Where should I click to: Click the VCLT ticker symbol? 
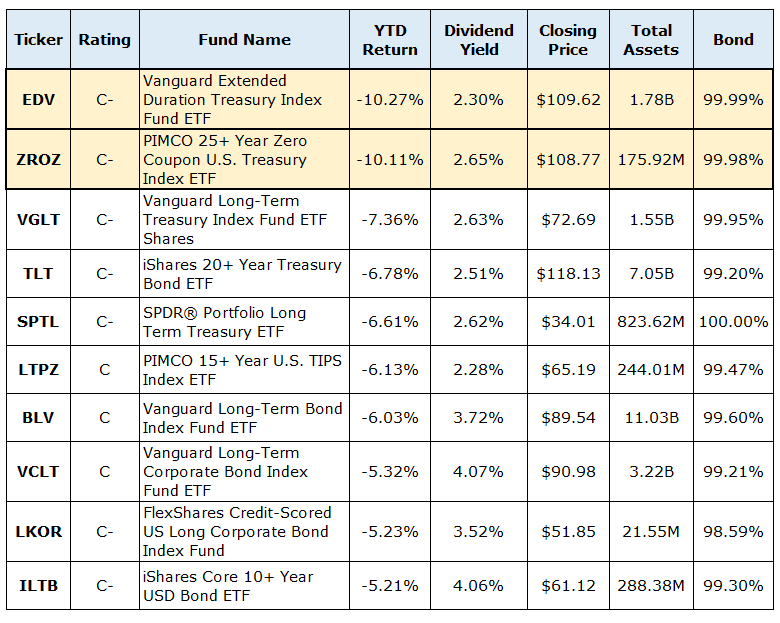[x=39, y=471]
